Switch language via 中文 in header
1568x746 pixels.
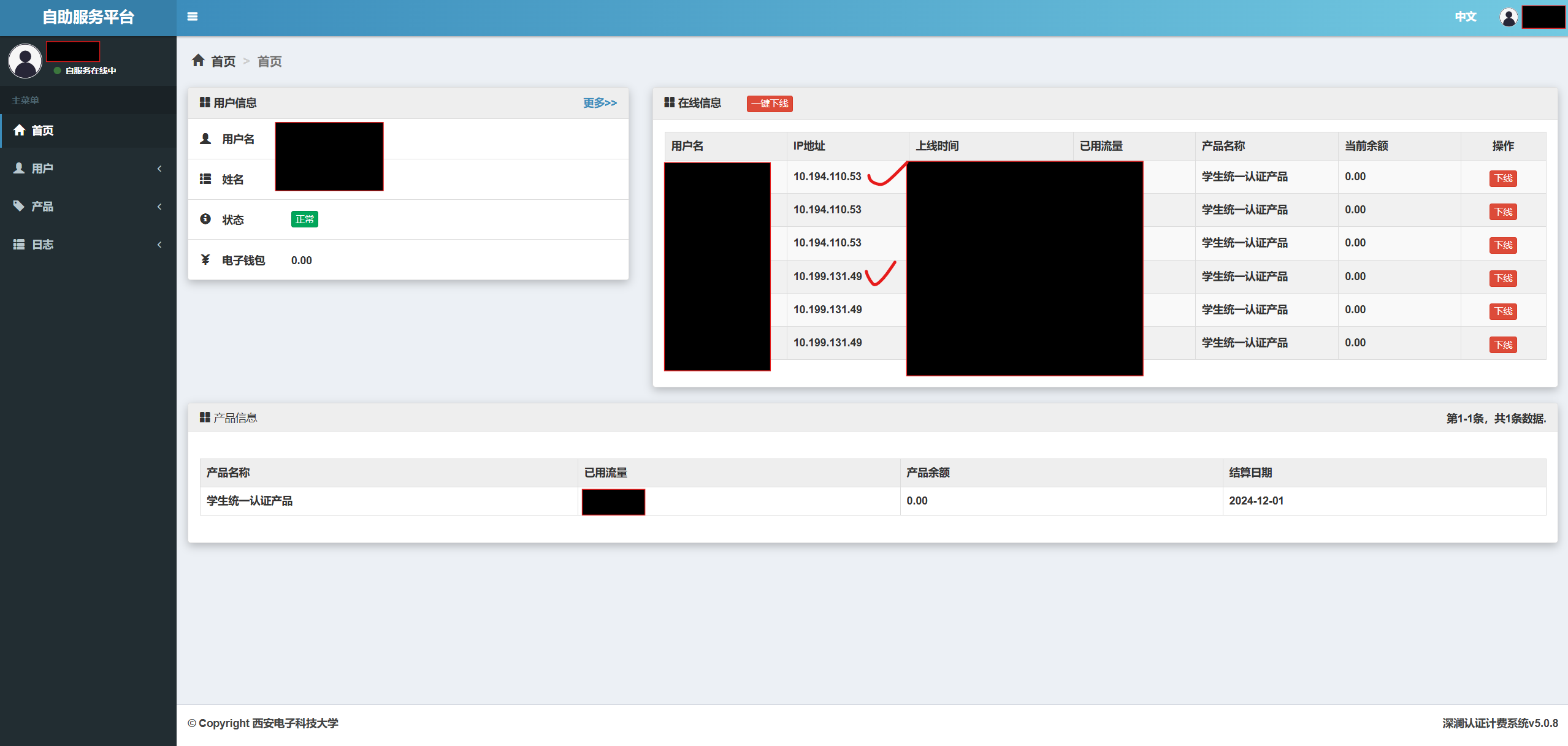click(1465, 17)
